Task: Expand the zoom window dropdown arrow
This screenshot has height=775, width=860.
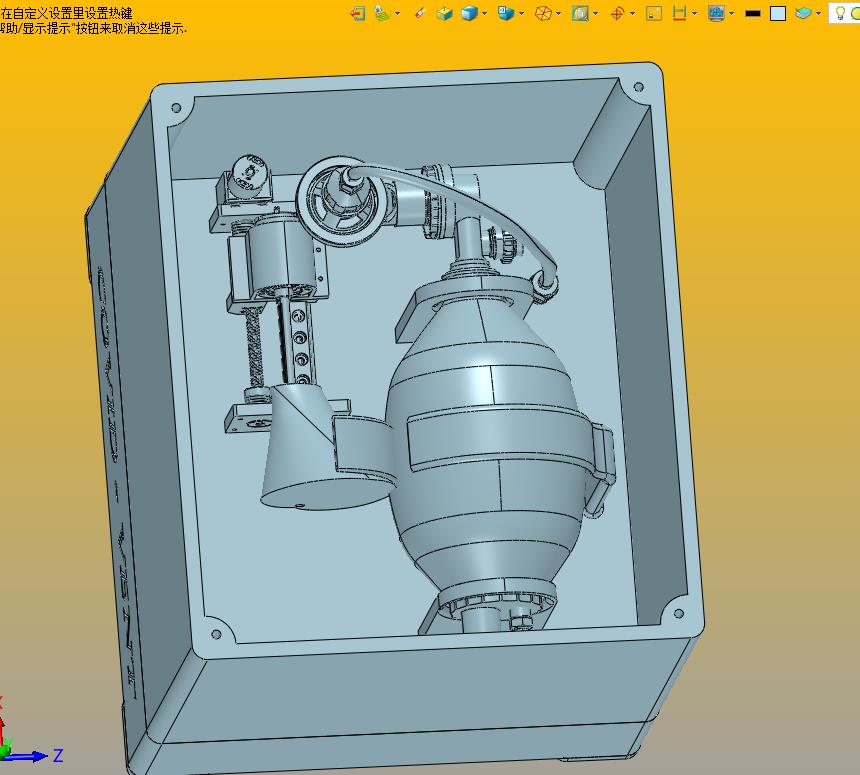Action: pyautogui.click(x=595, y=14)
